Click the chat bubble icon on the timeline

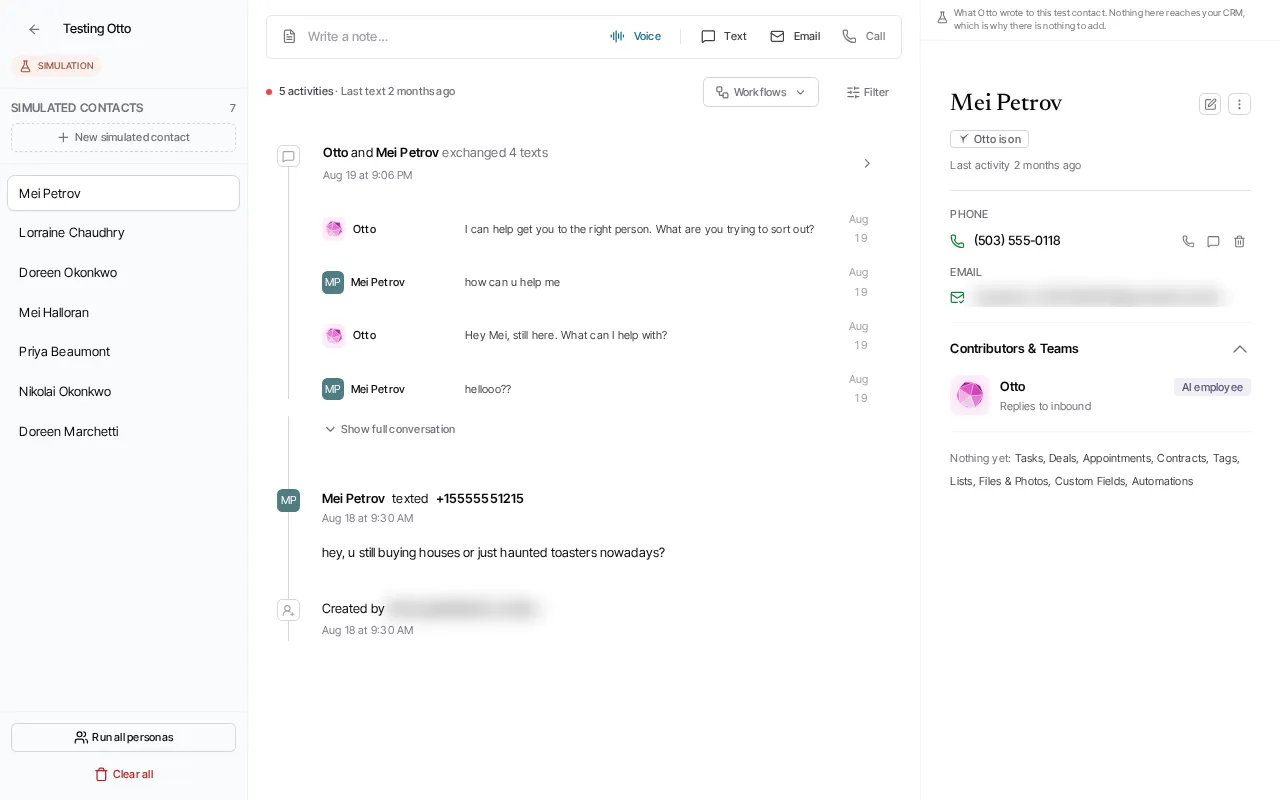coord(288,156)
